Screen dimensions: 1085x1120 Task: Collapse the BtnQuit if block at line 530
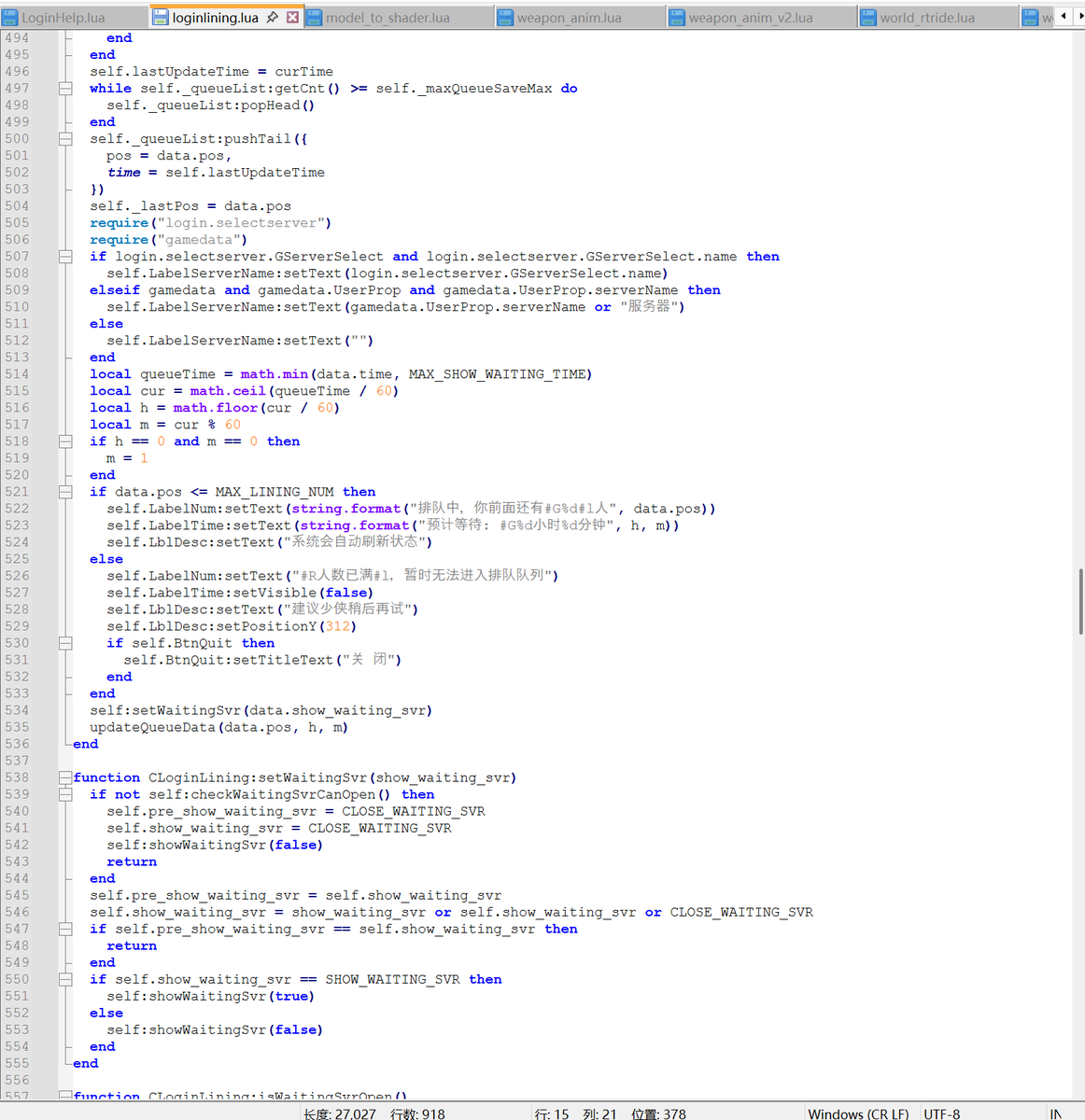click(x=65, y=643)
